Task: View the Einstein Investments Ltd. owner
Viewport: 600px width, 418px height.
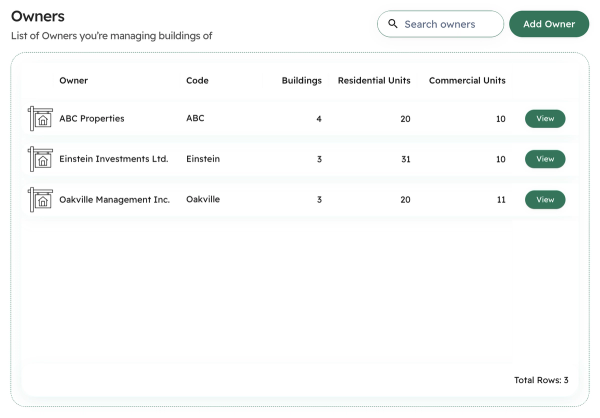Action: coord(545,159)
